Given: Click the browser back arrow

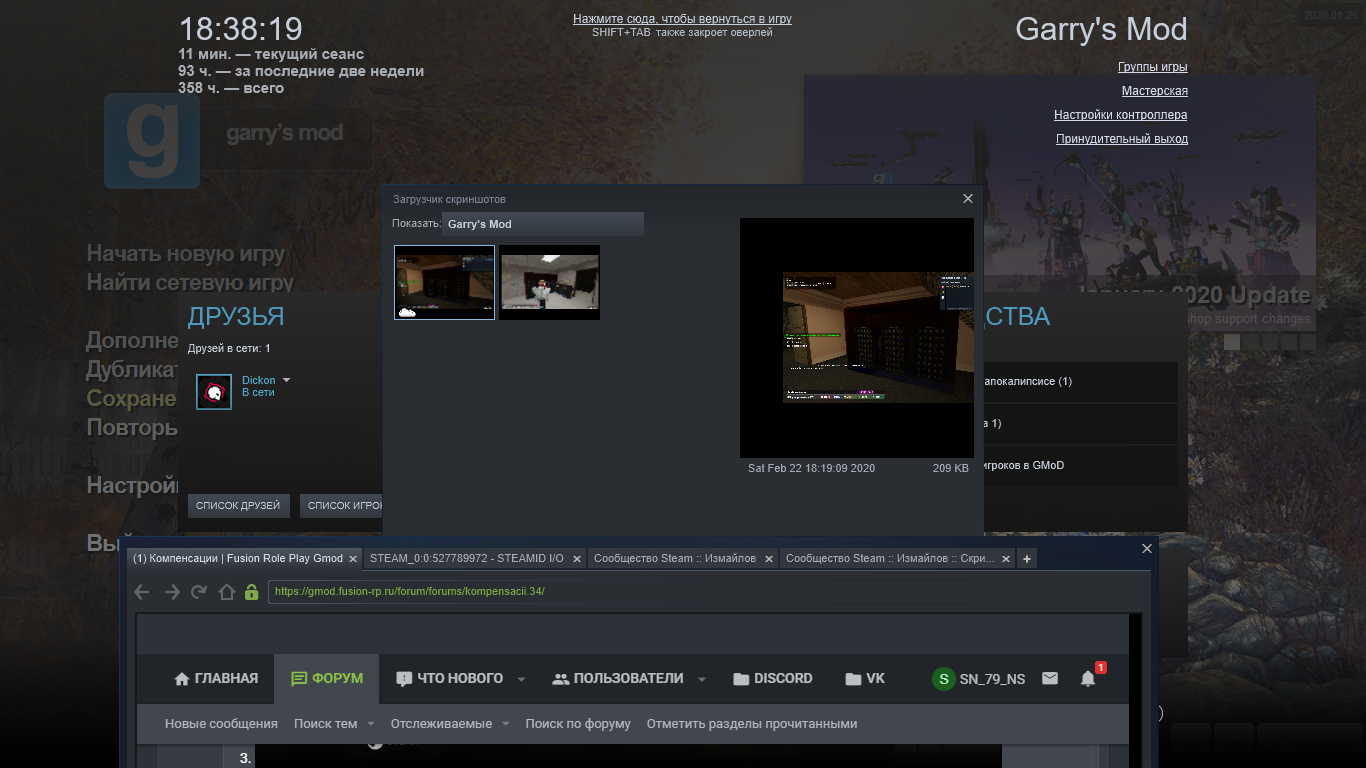Looking at the screenshot, I should coord(142,592).
